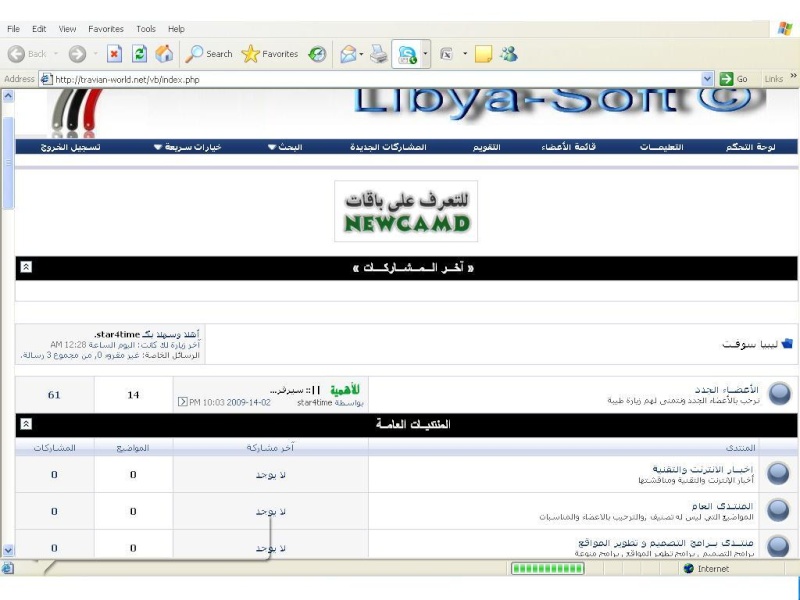Click the highlighted Edit/Discuss toolbar icon

(407, 54)
